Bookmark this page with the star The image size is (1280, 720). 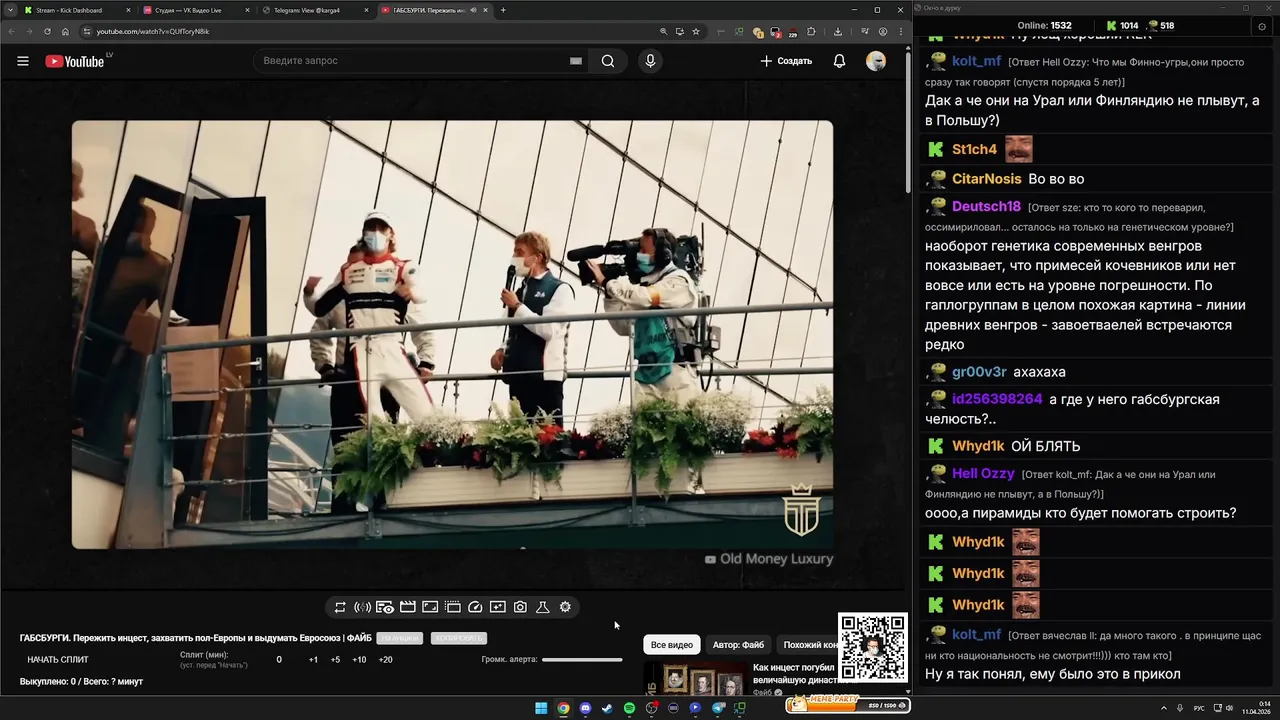pyautogui.click(x=696, y=31)
